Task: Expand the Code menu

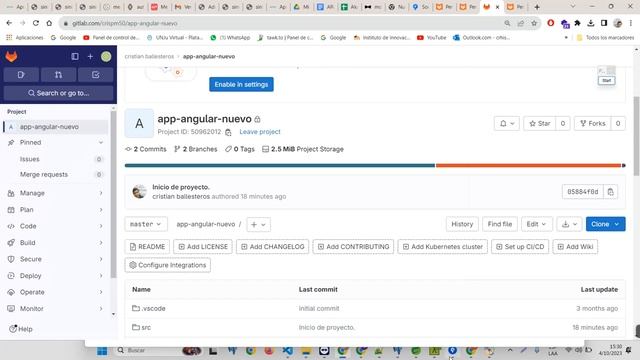Action: (x=56, y=226)
